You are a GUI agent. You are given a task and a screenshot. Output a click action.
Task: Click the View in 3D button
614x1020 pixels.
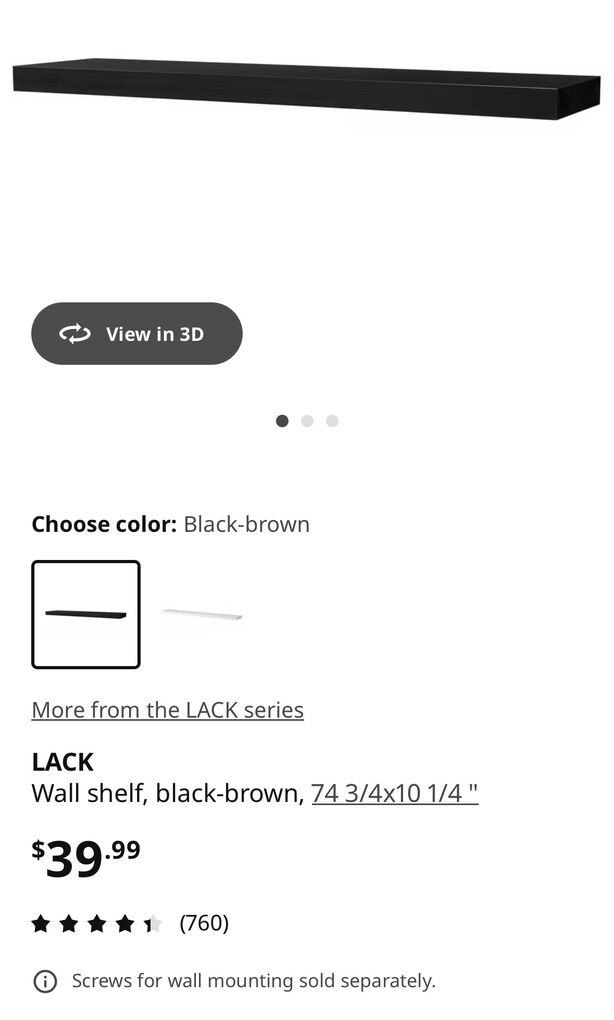[x=137, y=334]
